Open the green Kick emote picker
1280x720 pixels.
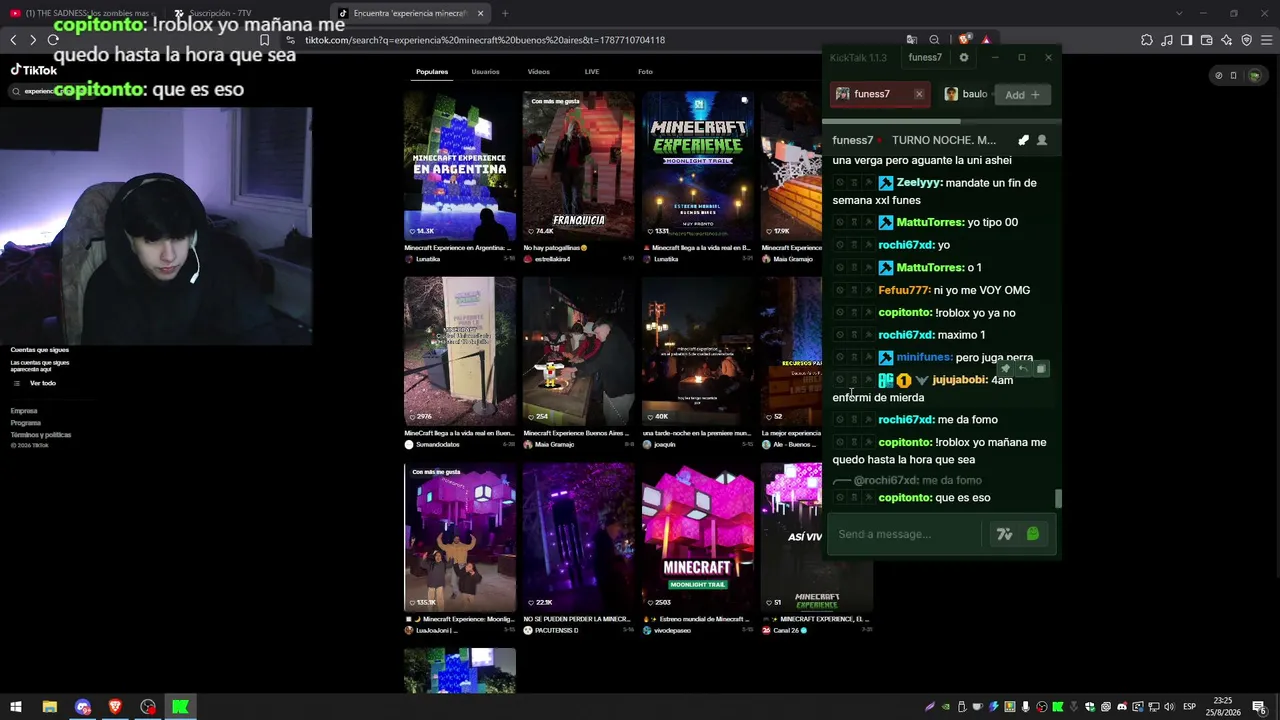coord(1033,534)
